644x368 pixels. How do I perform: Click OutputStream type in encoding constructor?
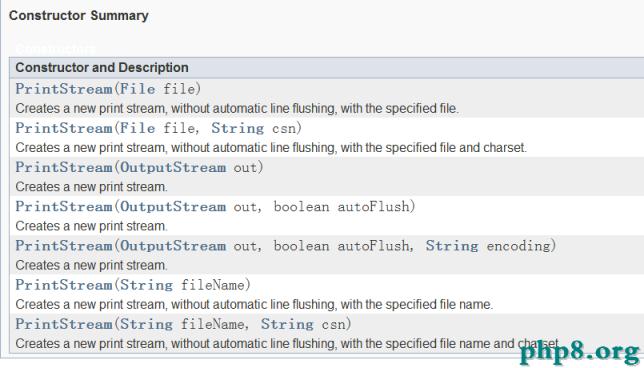pos(173,246)
